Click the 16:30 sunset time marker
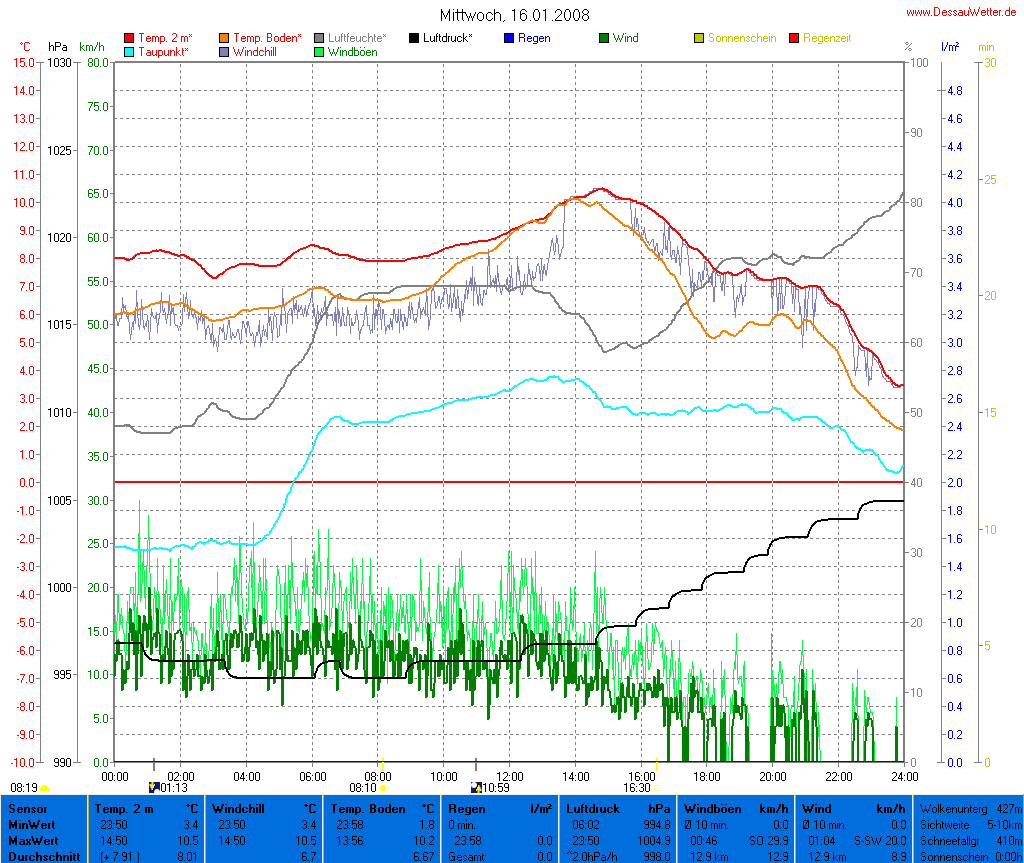Screen dimensions: 1024x863 (636, 787)
